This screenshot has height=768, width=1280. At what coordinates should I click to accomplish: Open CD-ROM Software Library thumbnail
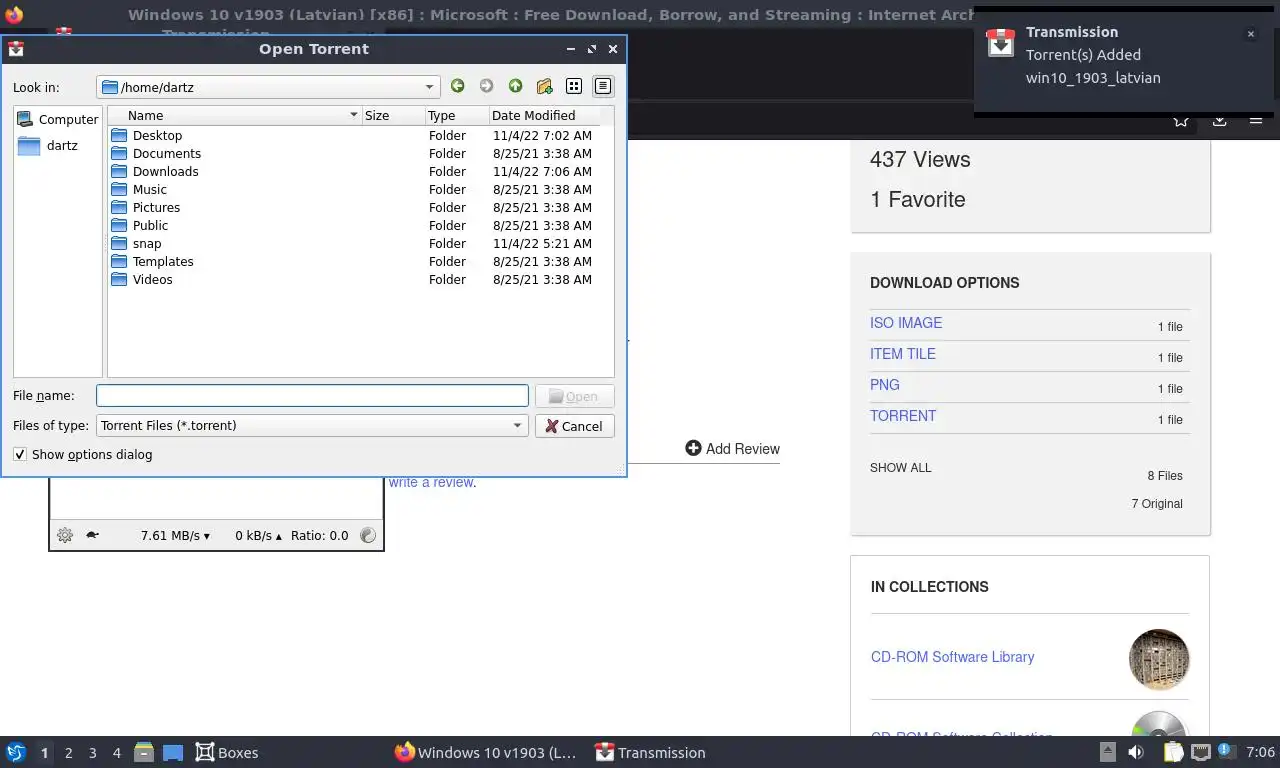click(1159, 659)
